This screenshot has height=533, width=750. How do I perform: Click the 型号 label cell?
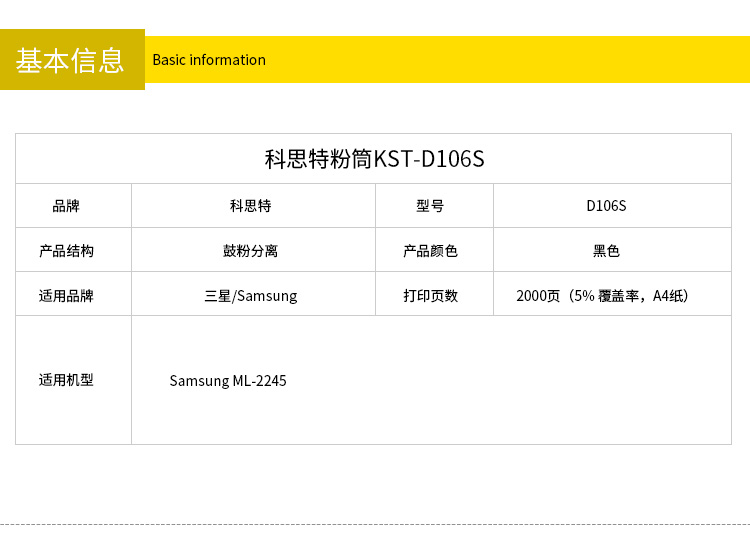[x=430, y=206]
